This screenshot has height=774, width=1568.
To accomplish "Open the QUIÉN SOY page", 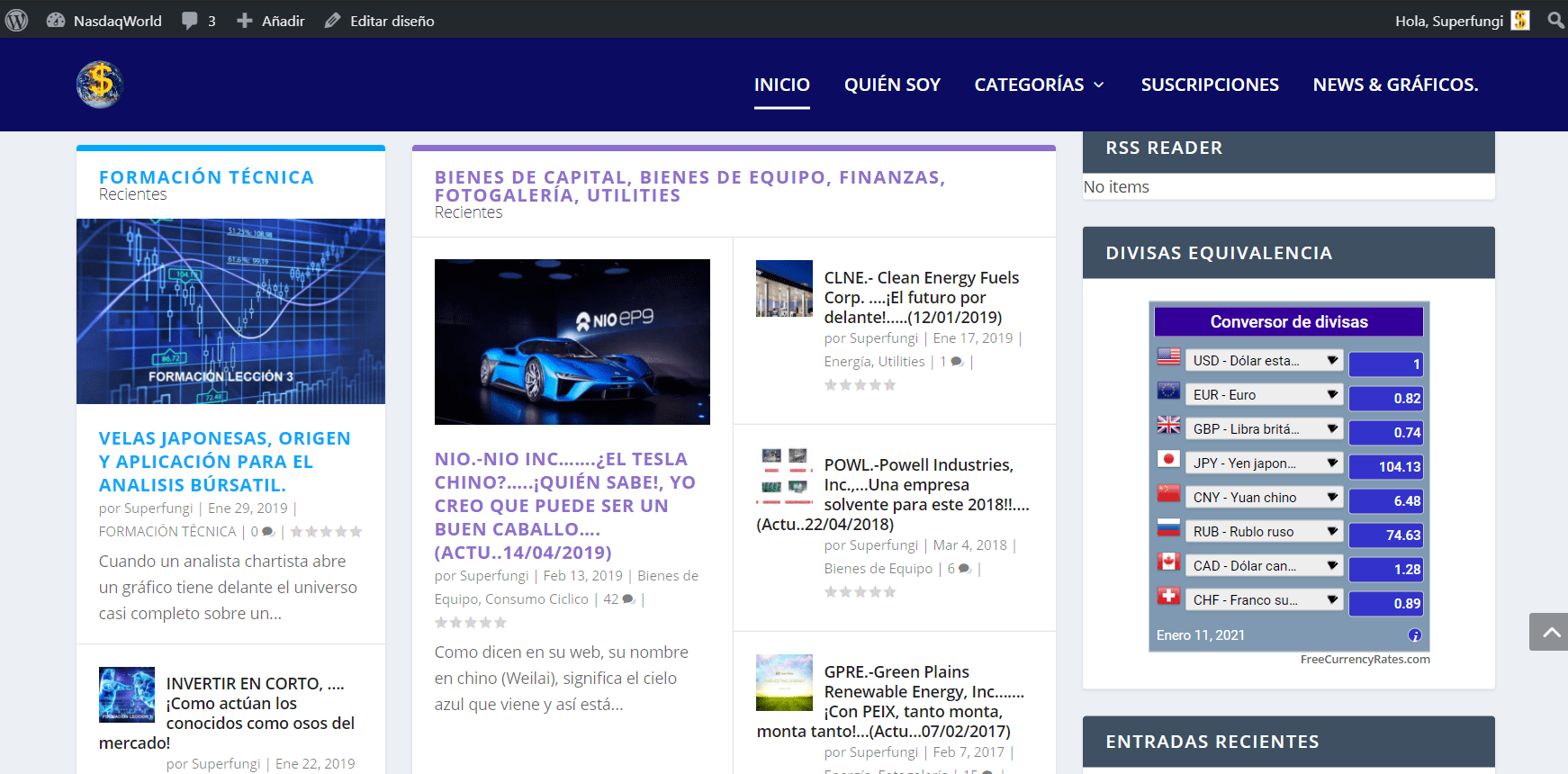I will [x=892, y=85].
